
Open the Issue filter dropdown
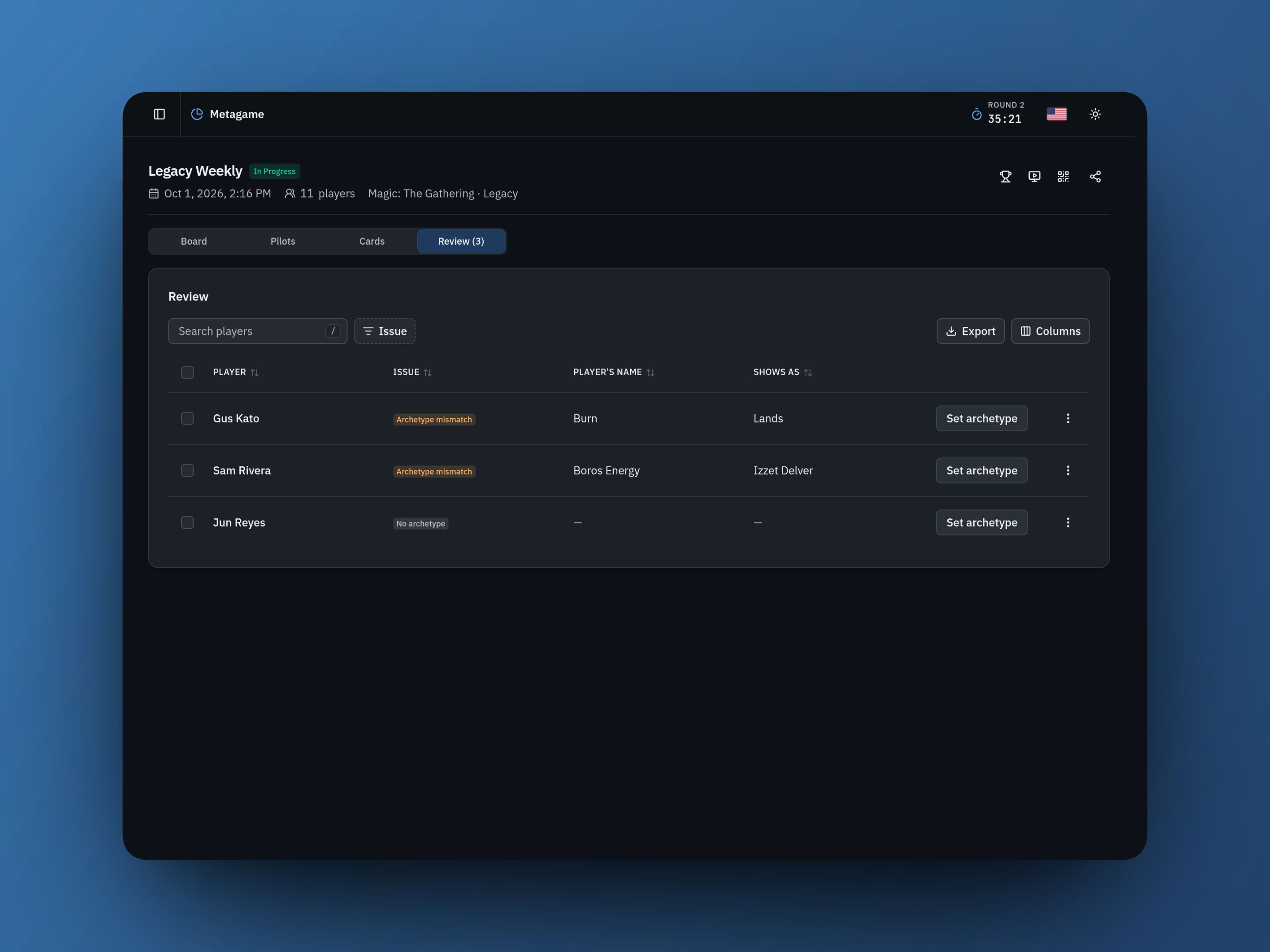pos(385,331)
